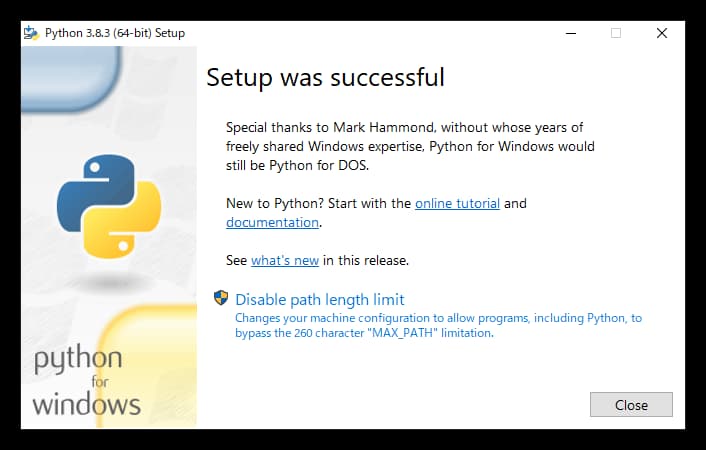
Task: Click the MAX_PATH limitation description text
Action: (438, 325)
